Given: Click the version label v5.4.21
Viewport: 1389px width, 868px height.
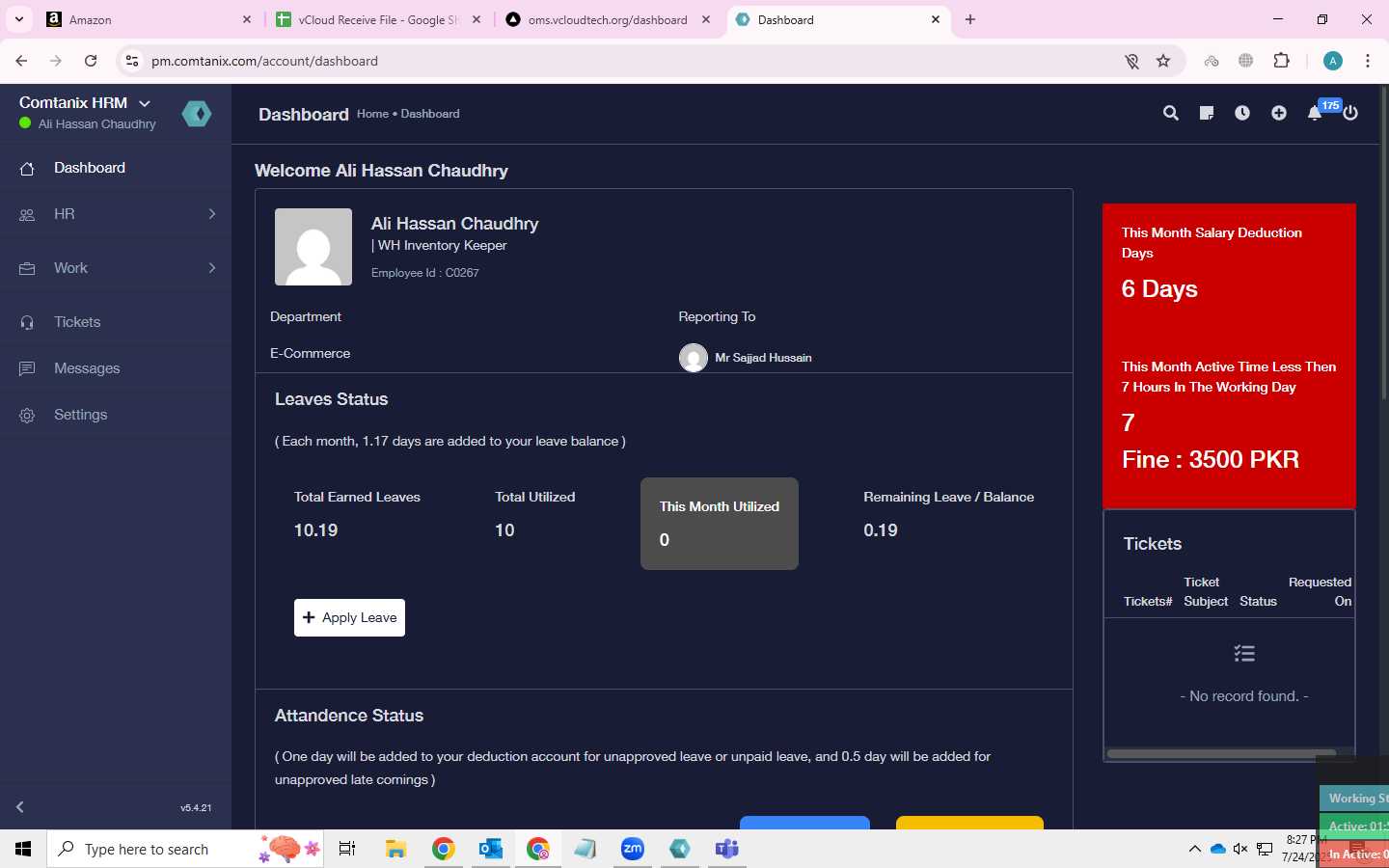Looking at the screenshot, I should click(x=196, y=808).
